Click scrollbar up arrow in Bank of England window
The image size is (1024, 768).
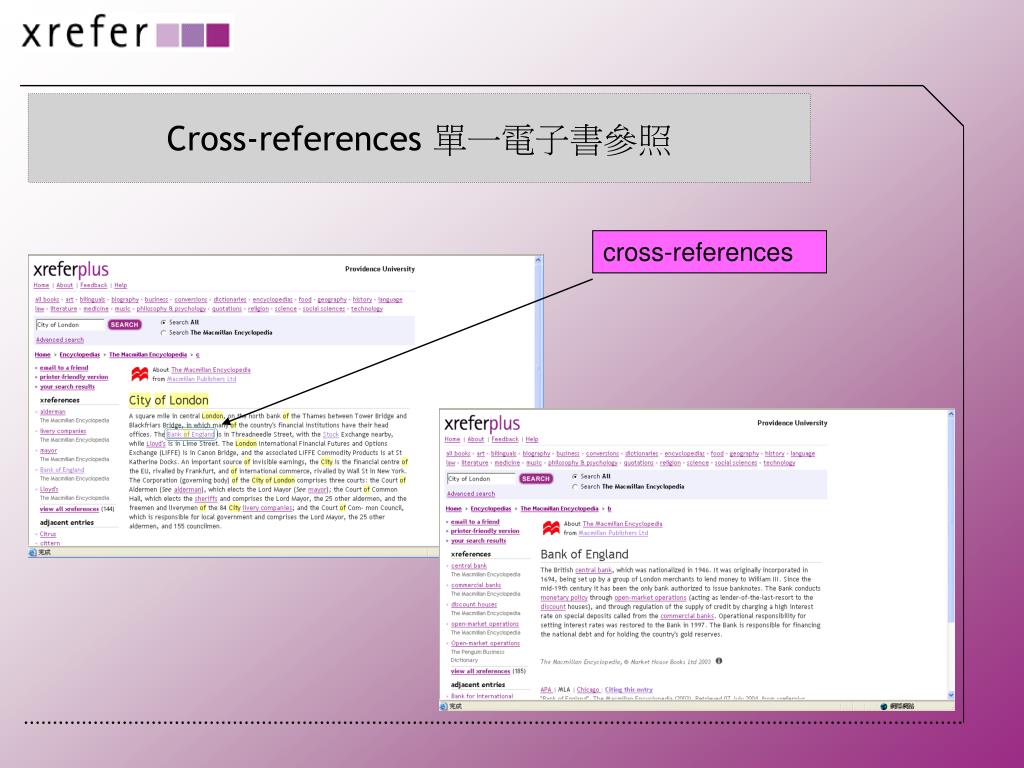pyautogui.click(x=951, y=415)
